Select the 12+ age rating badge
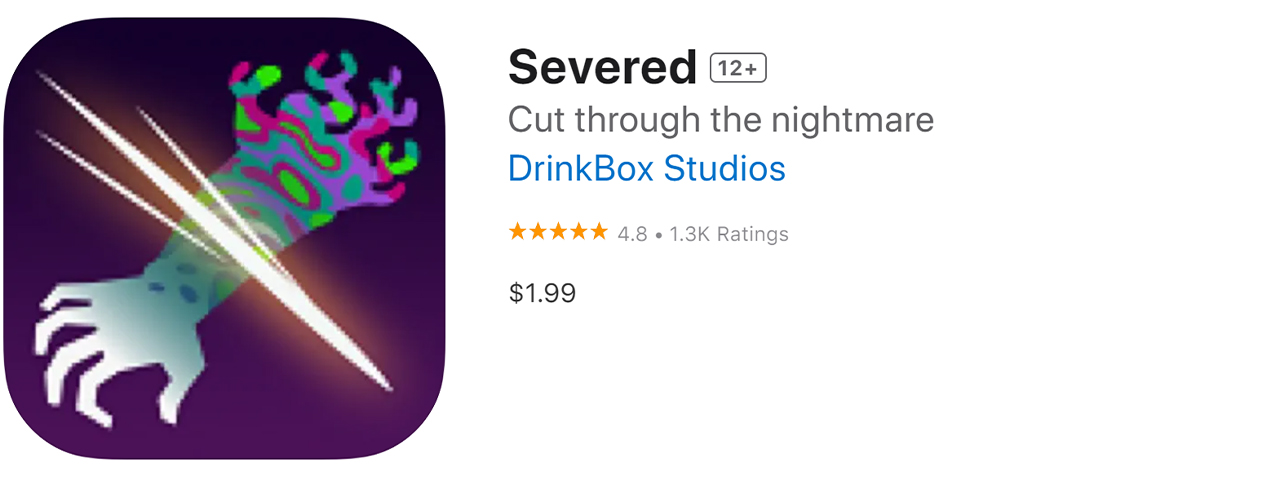Image resolution: width=1280 pixels, height=477 pixels. coord(738,68)
